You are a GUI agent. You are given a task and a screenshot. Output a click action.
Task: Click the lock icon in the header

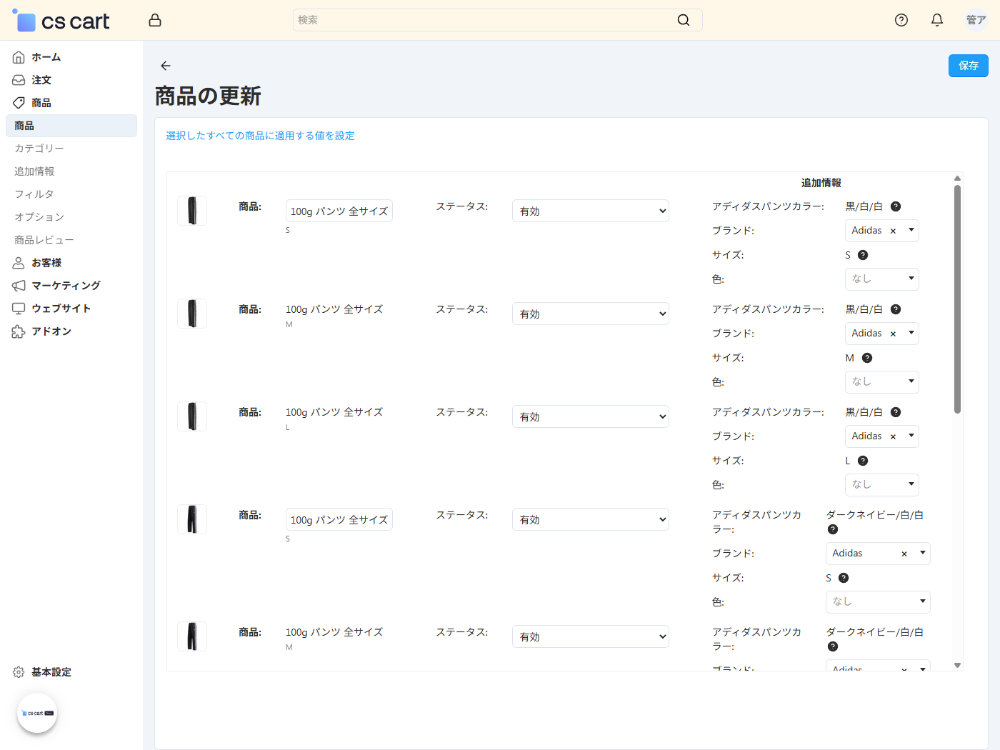pyautogui.click(x=155, y=19)
